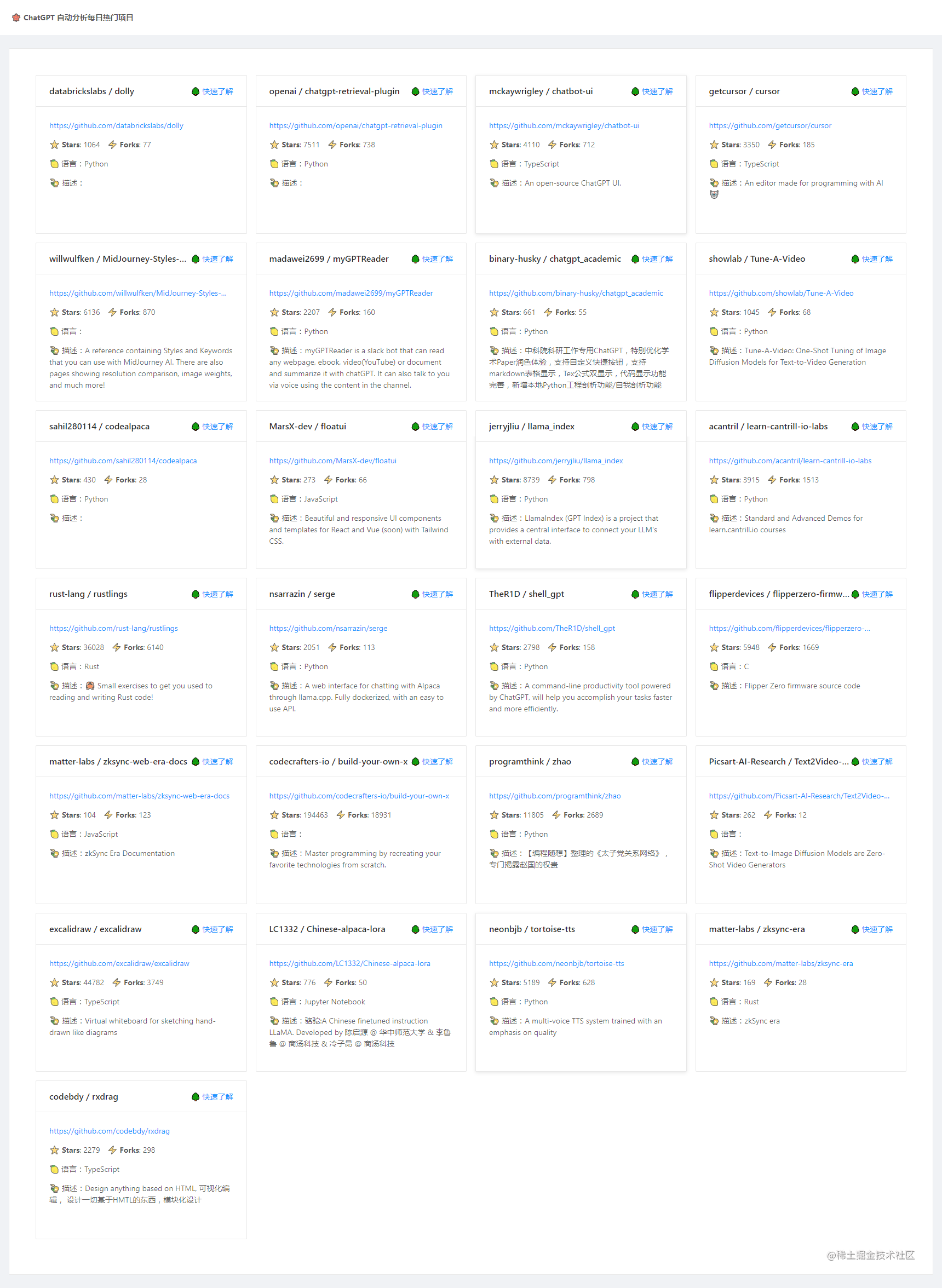Viewport: 942px width, 1288px height.
Task: Click 快速了解 on the getcursor cursor card
Action: coord(877,92)
